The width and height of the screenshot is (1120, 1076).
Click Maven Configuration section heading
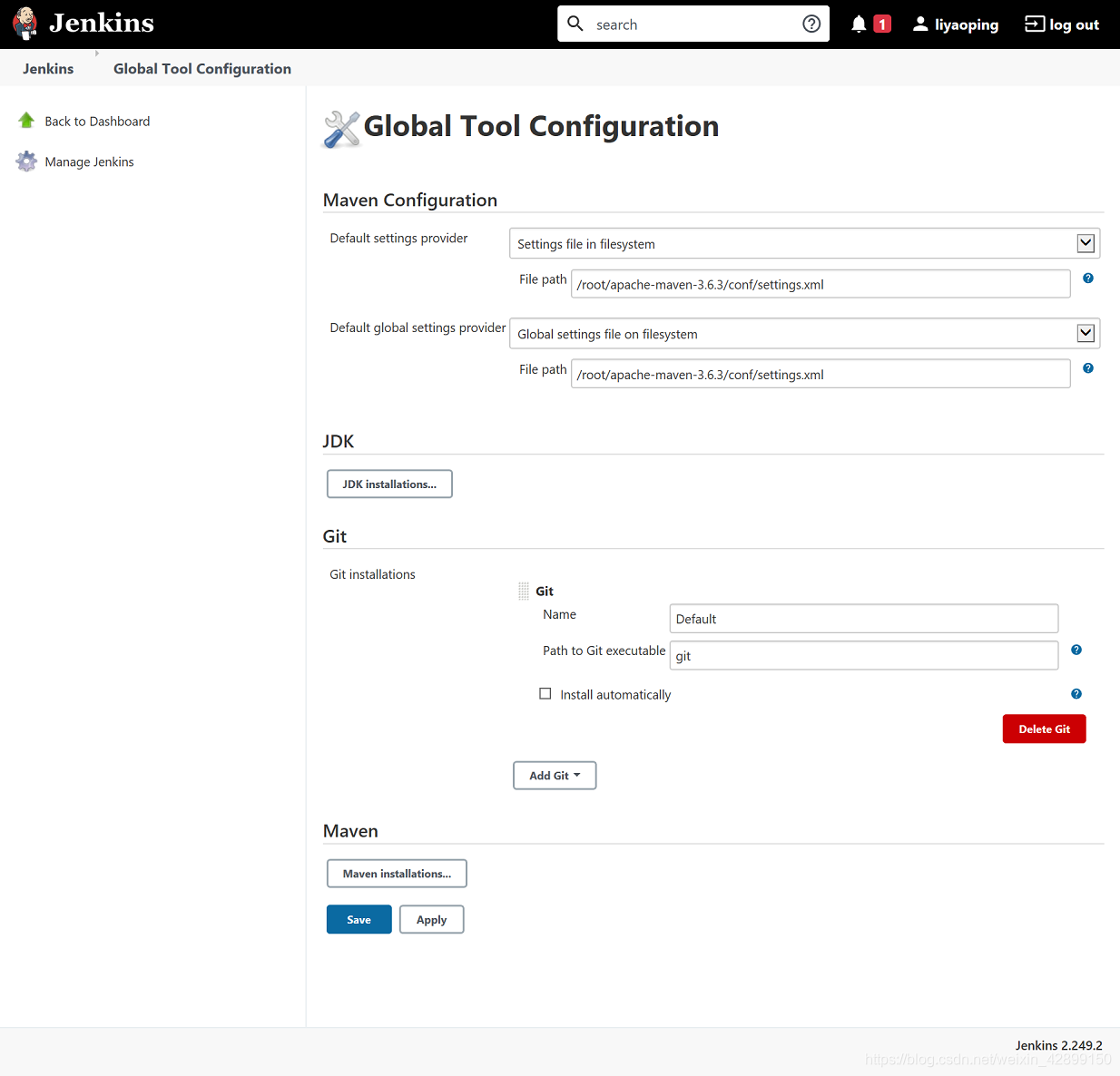(x=410, y=201)
